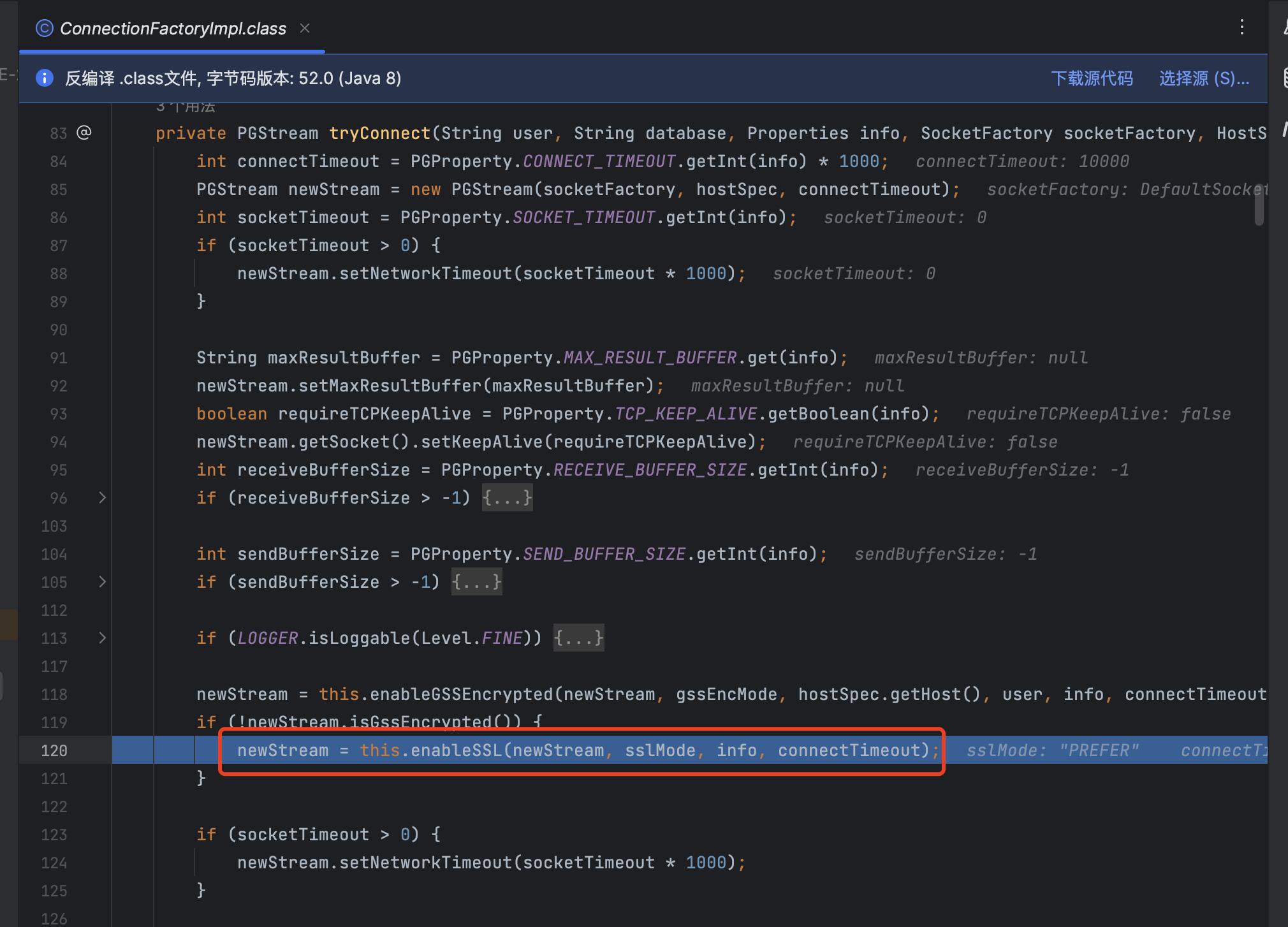Expand the folded LOGGER block on line 113
1288x927 pixels.
(102, 638)
